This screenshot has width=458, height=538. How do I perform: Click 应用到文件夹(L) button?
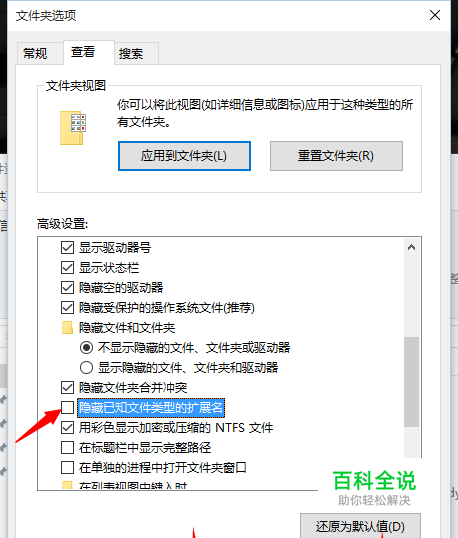[184, 156]
